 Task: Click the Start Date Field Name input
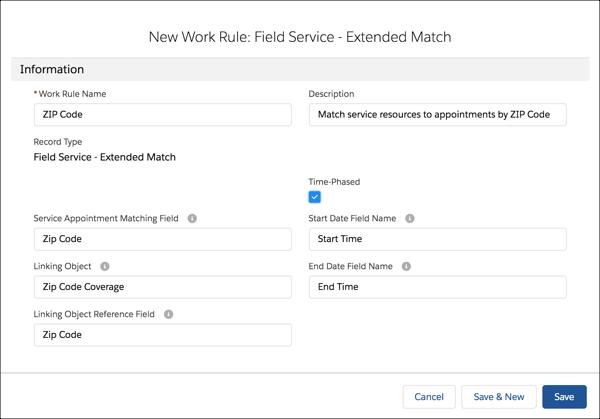pos(437,239)
